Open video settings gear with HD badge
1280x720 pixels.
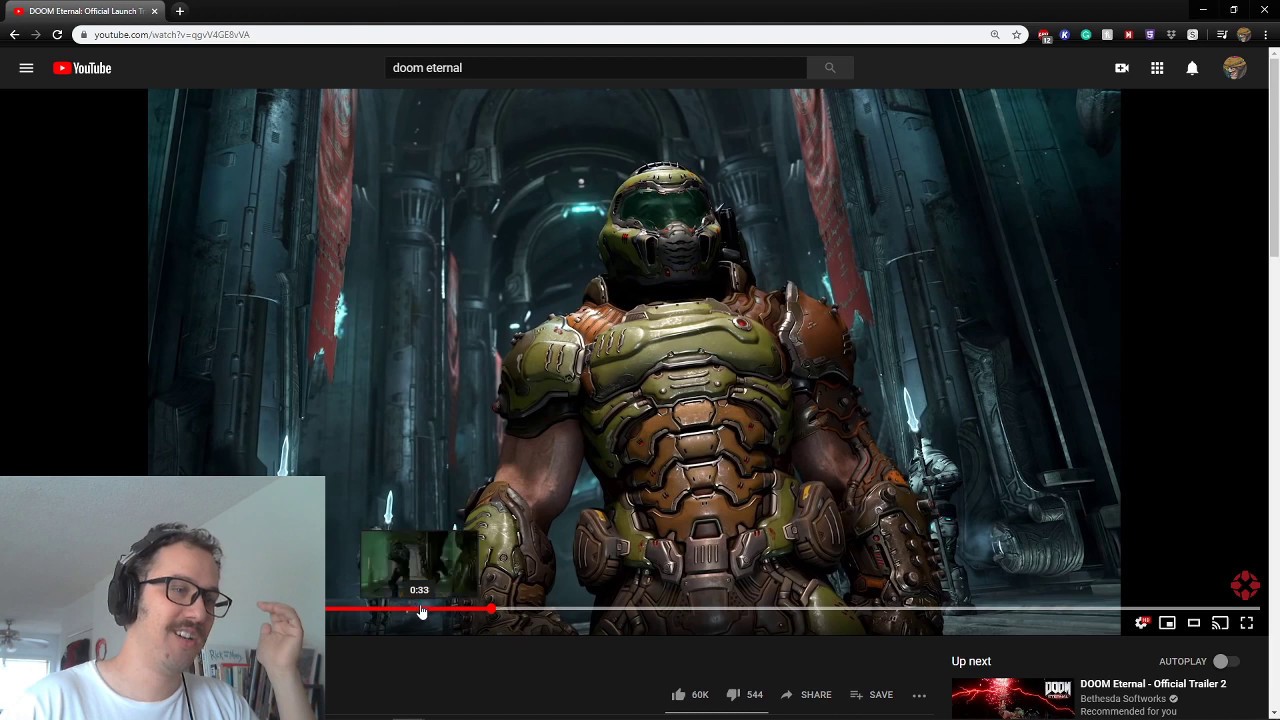1141,623
